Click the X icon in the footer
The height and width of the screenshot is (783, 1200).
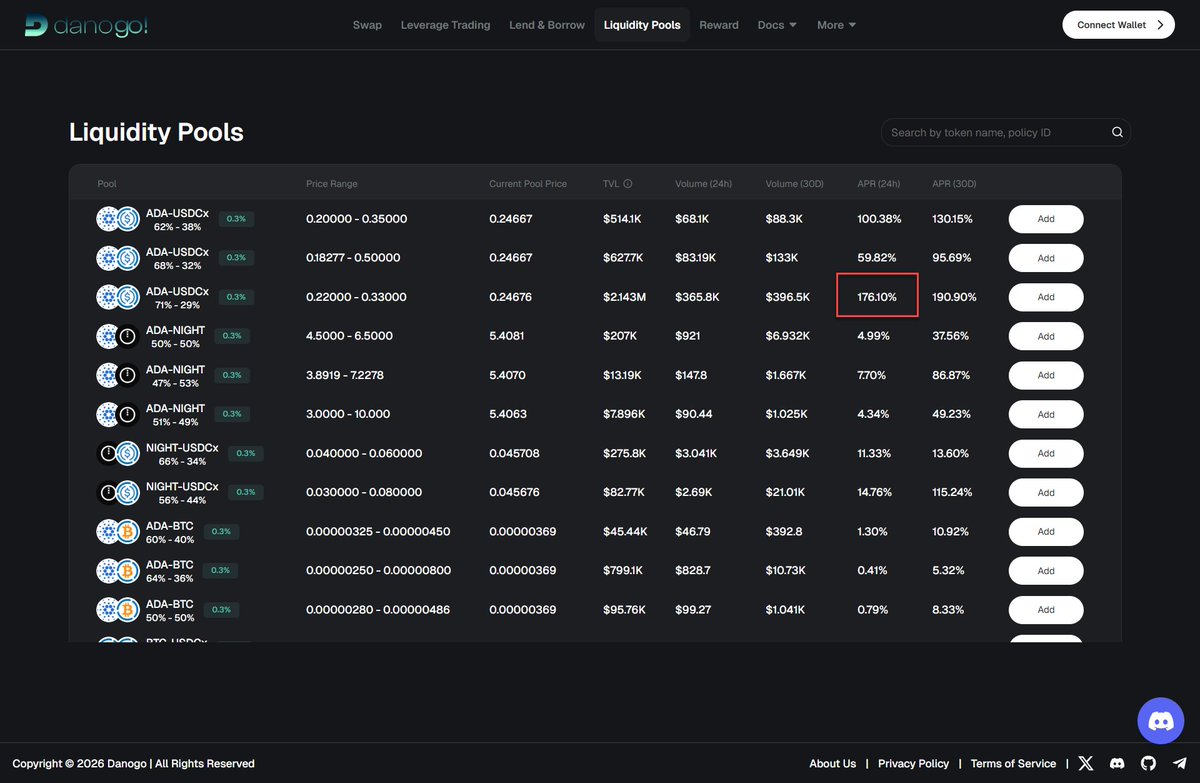tap(1086, 763)
